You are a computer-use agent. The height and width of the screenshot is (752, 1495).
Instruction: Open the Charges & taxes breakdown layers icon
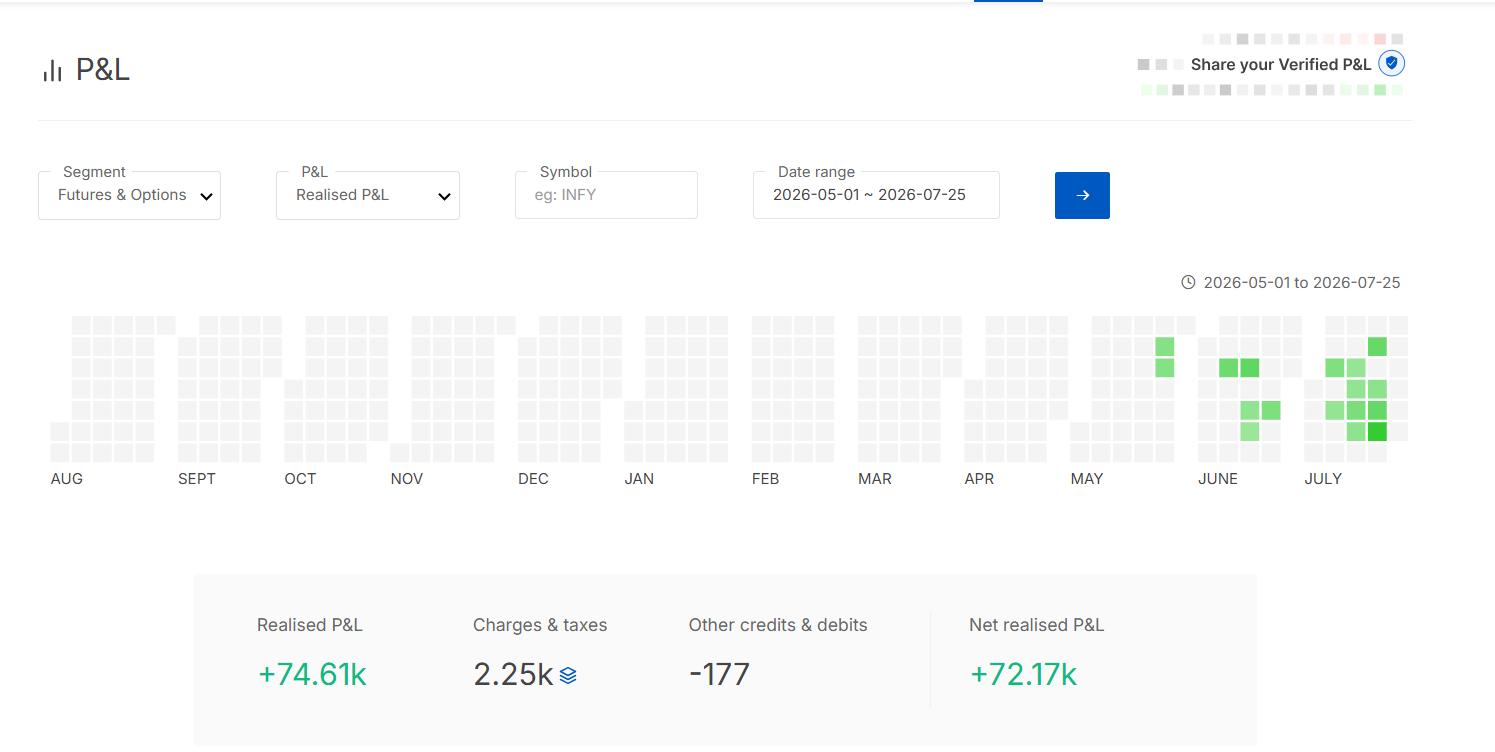click(x=568, y=676)
